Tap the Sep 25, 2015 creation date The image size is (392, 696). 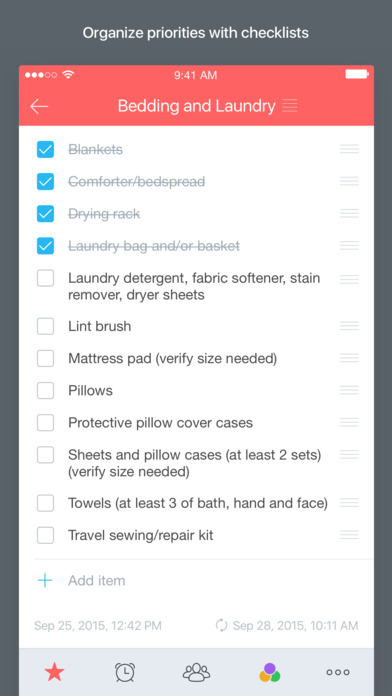[98, 626]
